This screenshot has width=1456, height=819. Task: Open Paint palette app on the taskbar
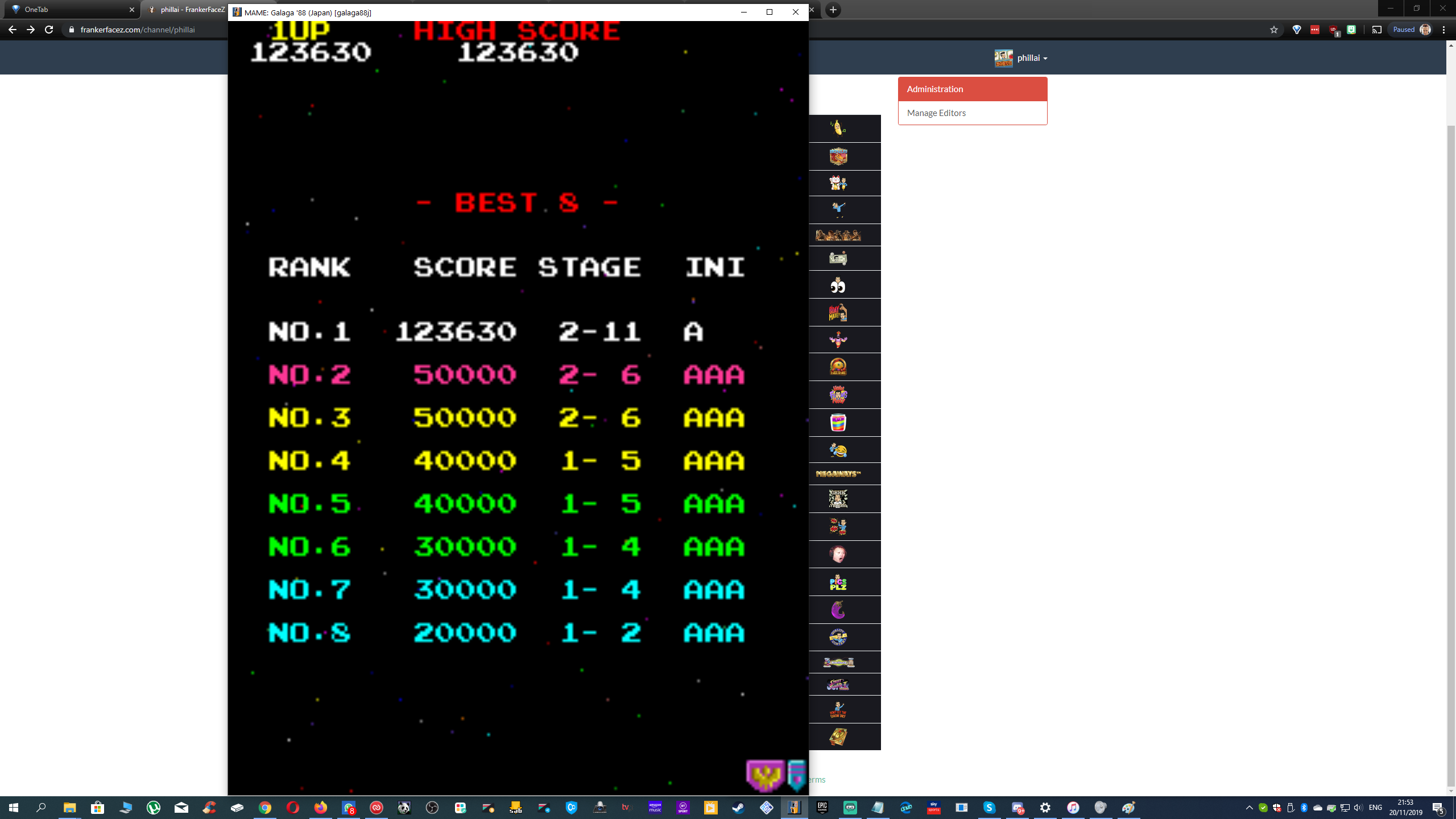pyautogui.click(x=1129, y=808)
